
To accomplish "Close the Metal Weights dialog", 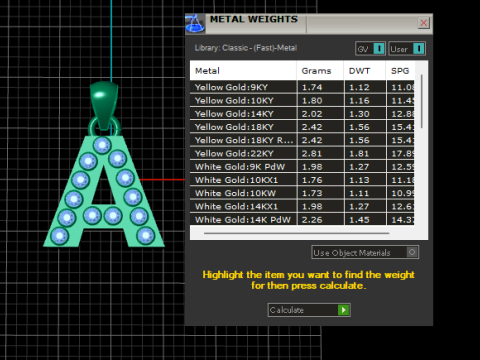I will (423, 23).
